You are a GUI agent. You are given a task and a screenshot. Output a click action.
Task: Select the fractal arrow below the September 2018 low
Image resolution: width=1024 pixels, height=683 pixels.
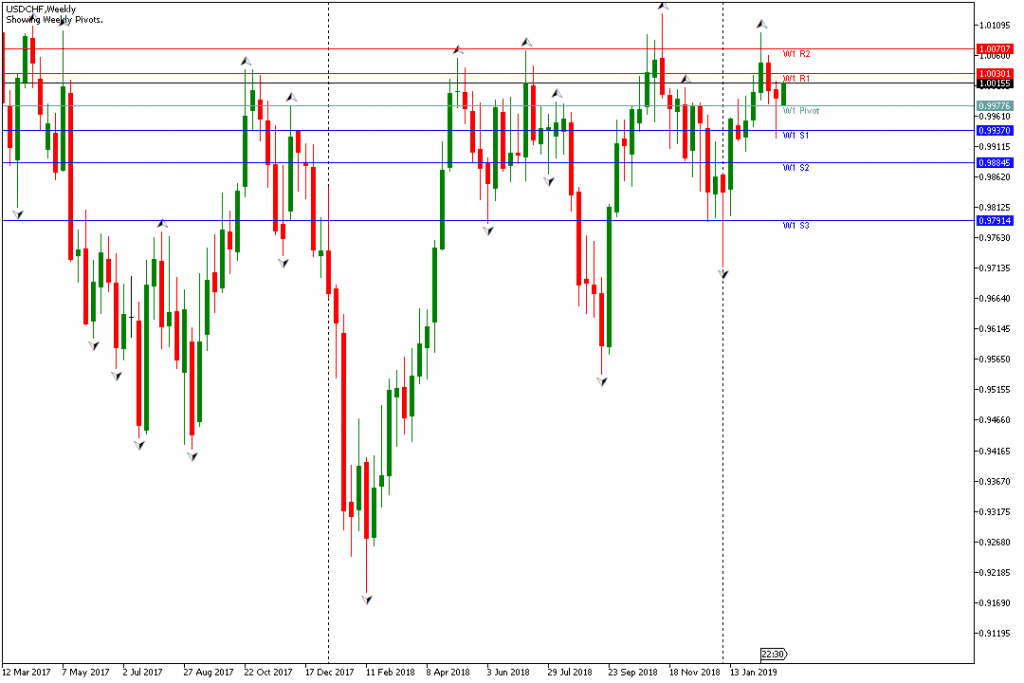tap(601, 381)
